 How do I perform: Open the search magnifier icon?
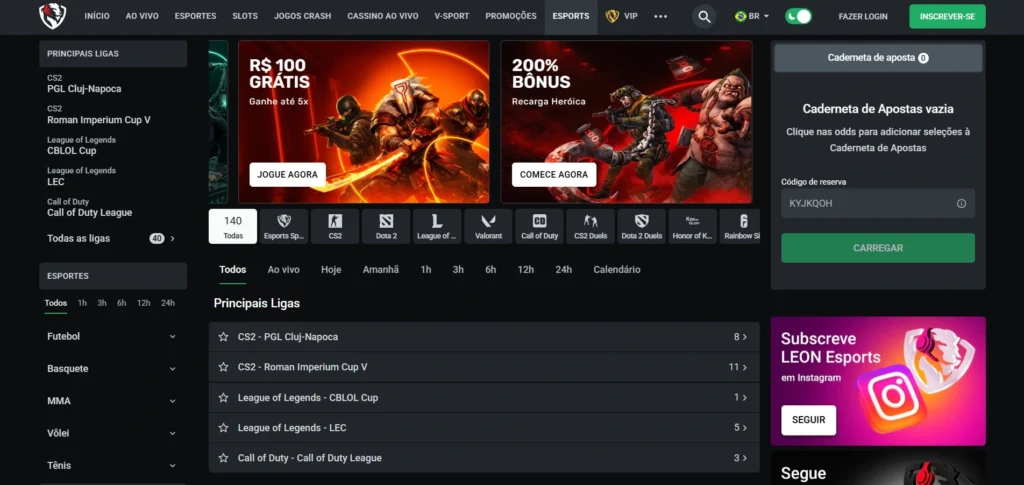(x=704, y=16)
